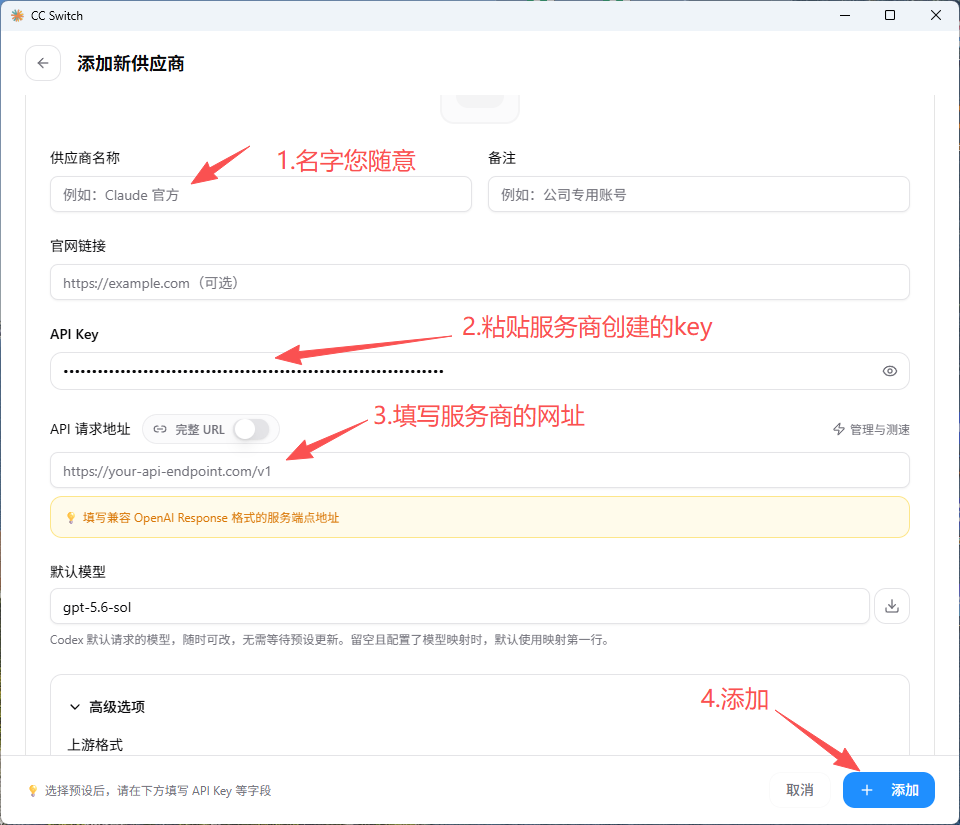
Task: Go back using the arrow button
Action: 43,63
